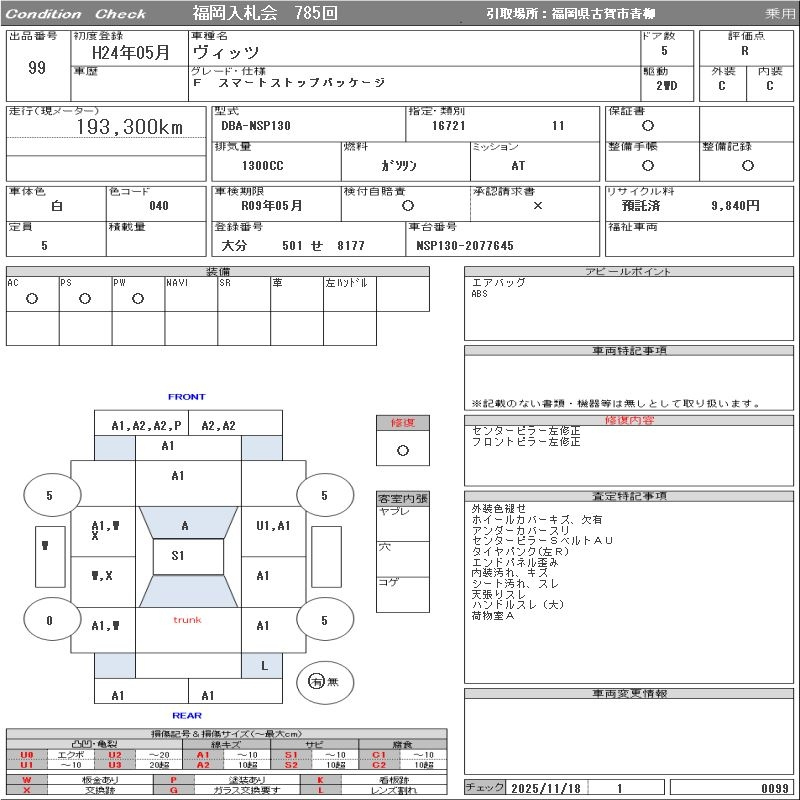The image size is (800, 800).
Task: Click the A1,A2,A2,P front bumper cell
Action: pyautogui.click(x=146, y=425)
